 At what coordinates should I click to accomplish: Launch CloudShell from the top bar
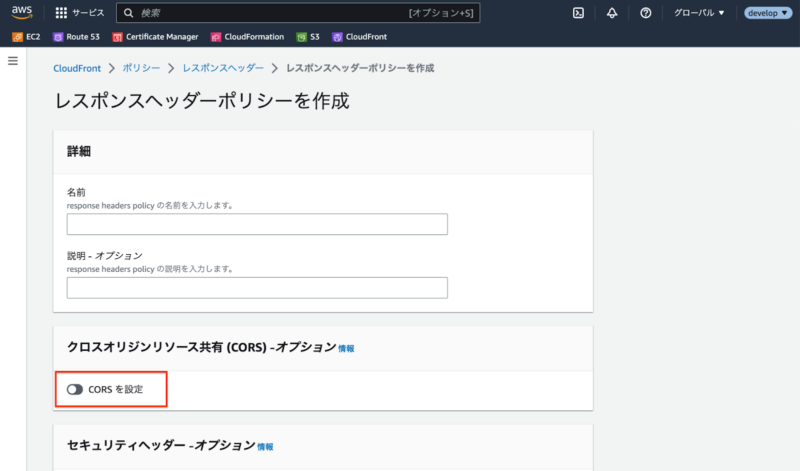(x=578, y=13)
